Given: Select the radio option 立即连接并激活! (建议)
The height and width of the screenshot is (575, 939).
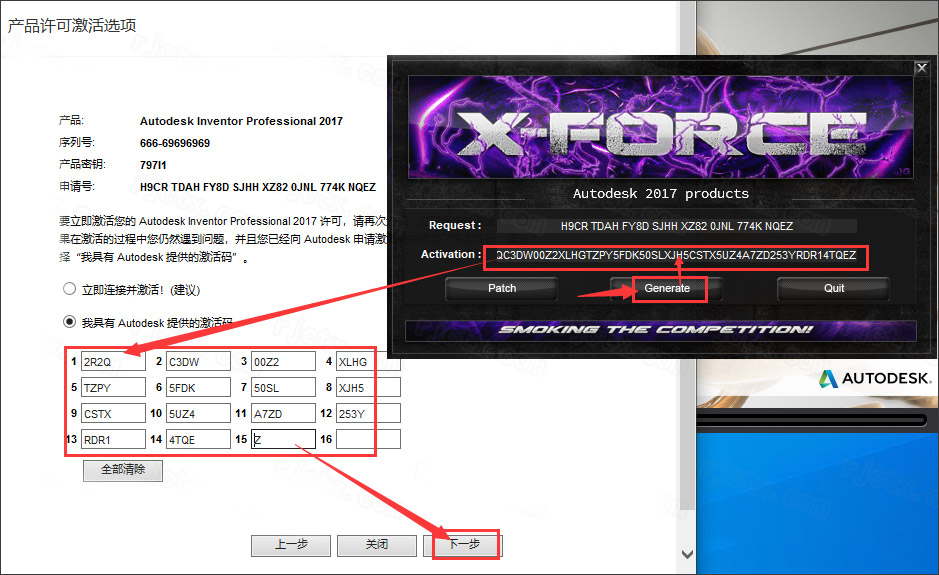Looking at the screenshot, I should point(69,289).
